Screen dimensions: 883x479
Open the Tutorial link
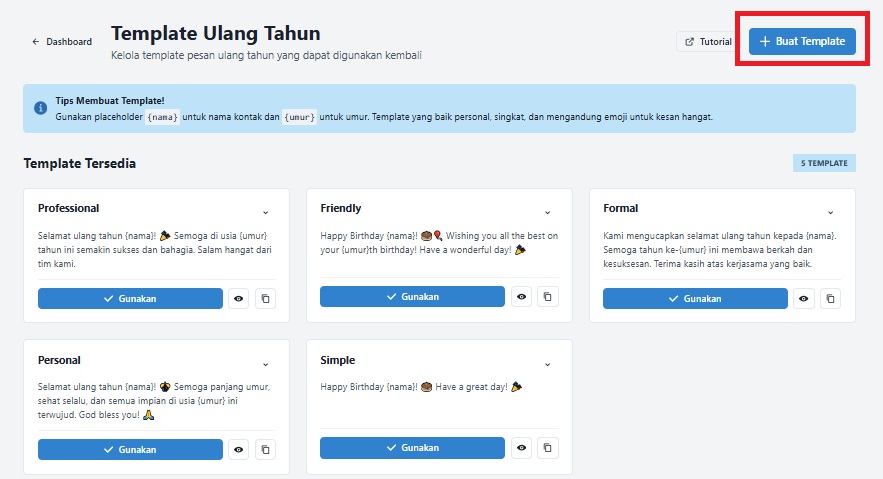click(708, 42)
